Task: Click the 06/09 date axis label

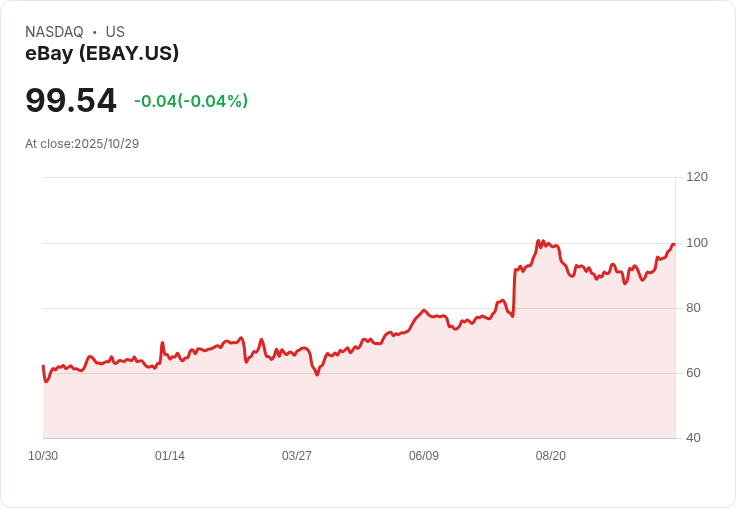Action: (x=424, y=456)
